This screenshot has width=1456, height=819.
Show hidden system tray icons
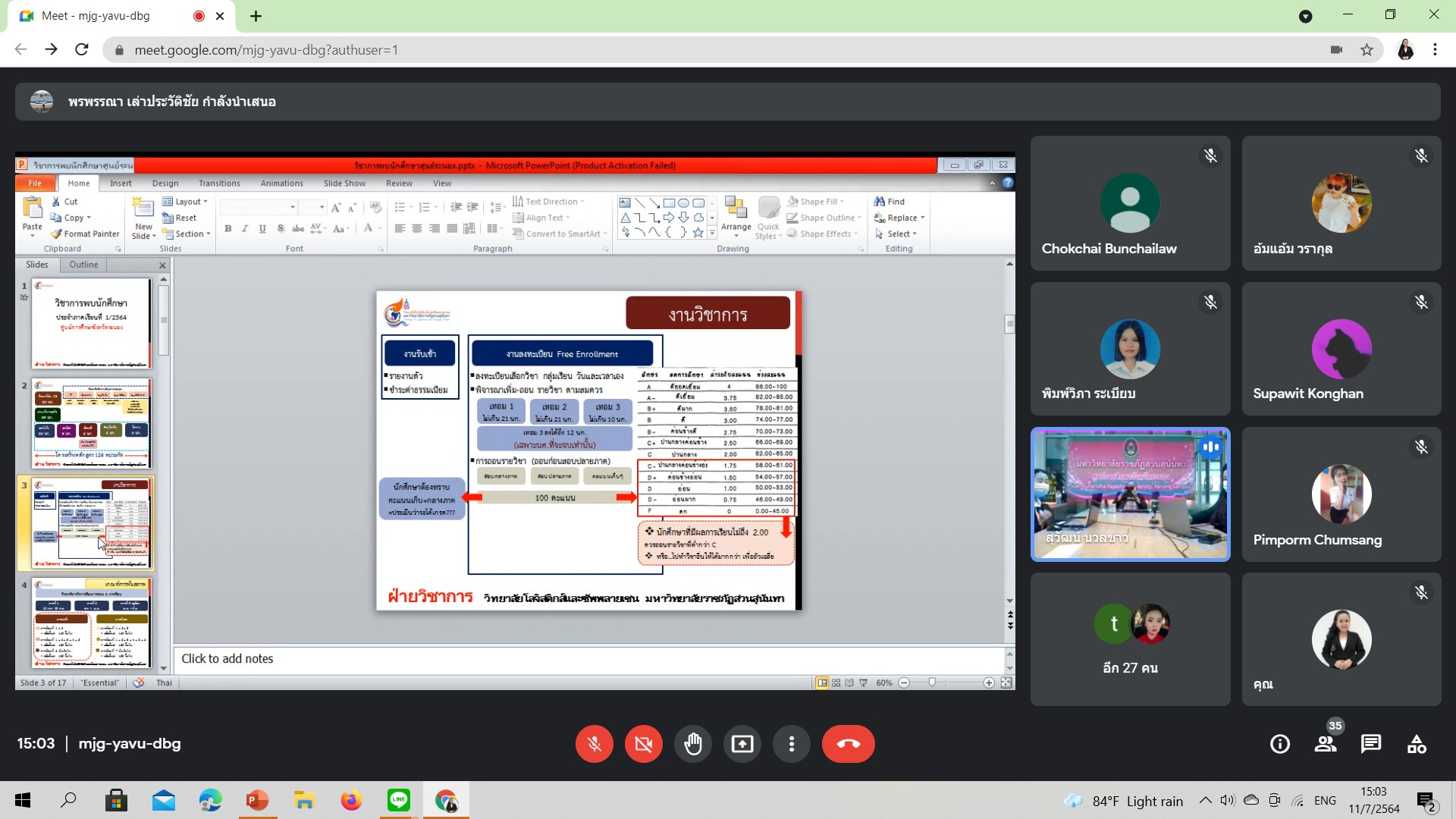click(x=1205, y=801)
